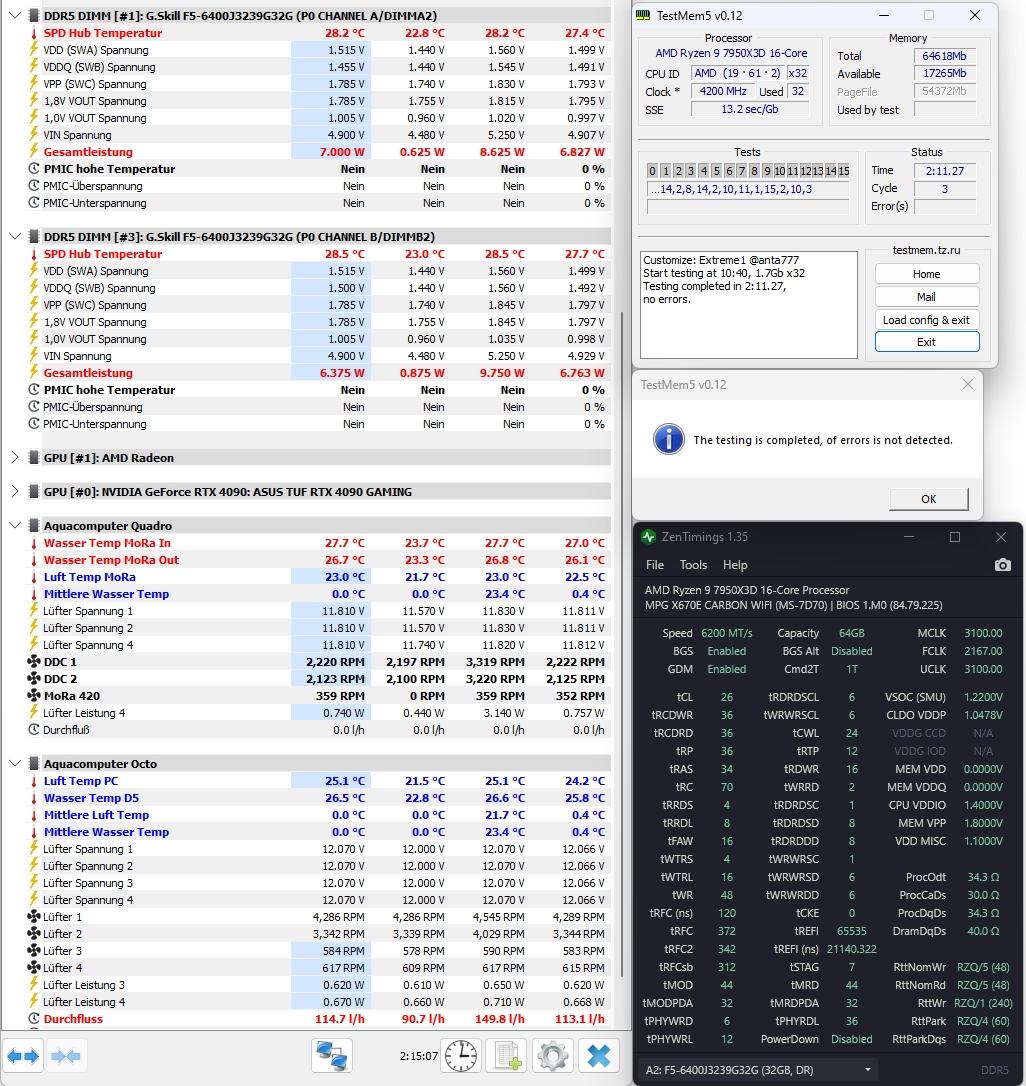1026x1086 pixels.
Task: Click the TestMem5 Time value field
Action: pos(944,171)
